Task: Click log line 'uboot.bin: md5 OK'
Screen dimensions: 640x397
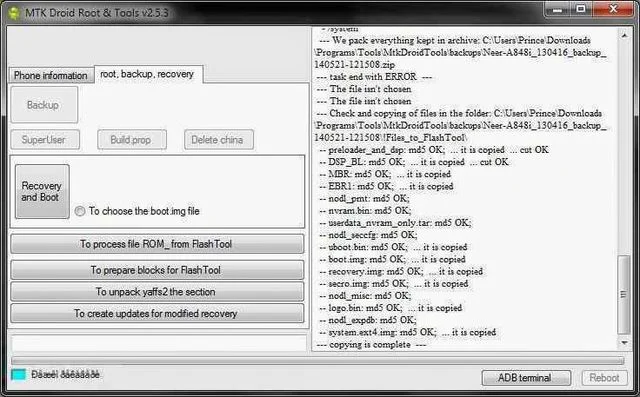Action: pos(393,247)
